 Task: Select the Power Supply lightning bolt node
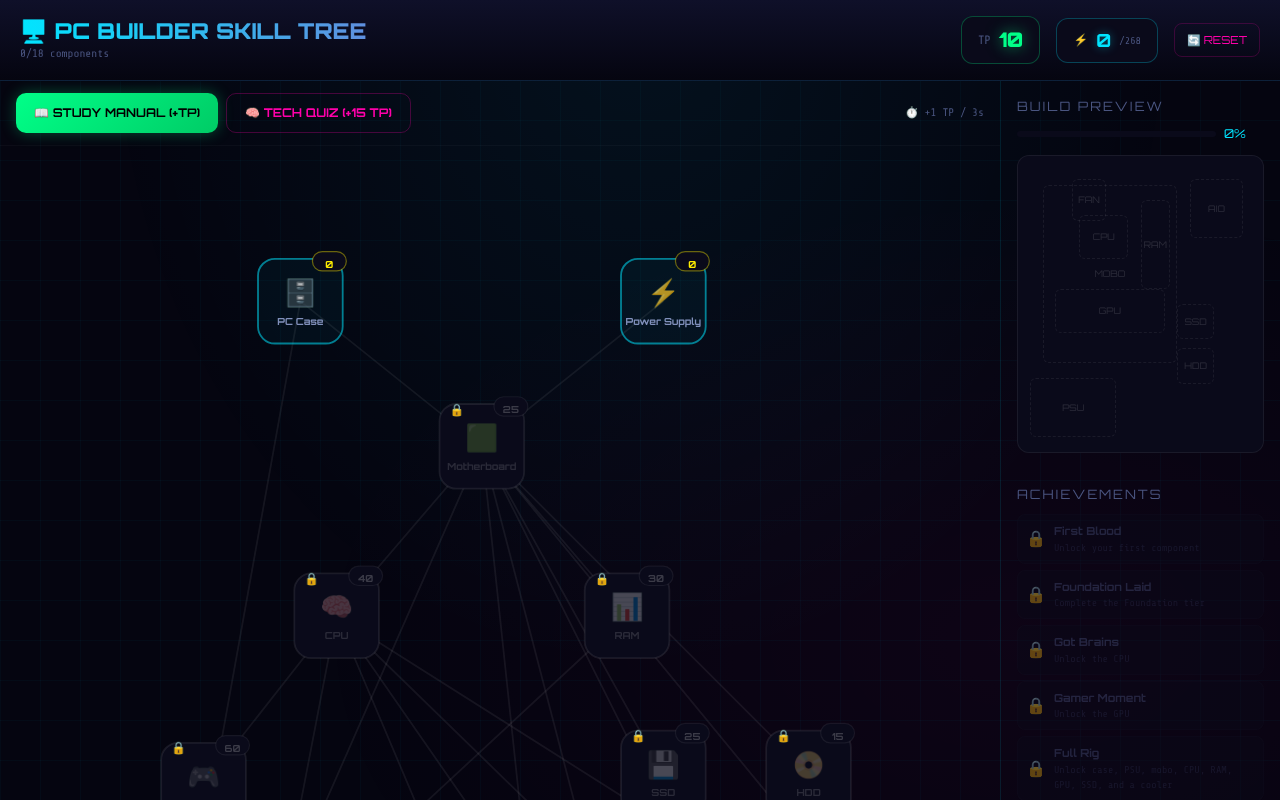pyautogui.click(x=663, y=293)
